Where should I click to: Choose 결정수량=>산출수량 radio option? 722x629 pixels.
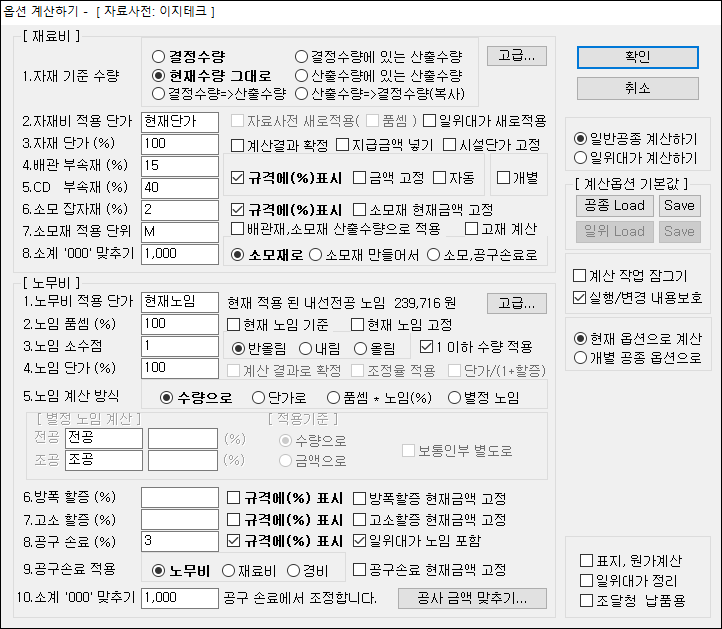[219, 94]
